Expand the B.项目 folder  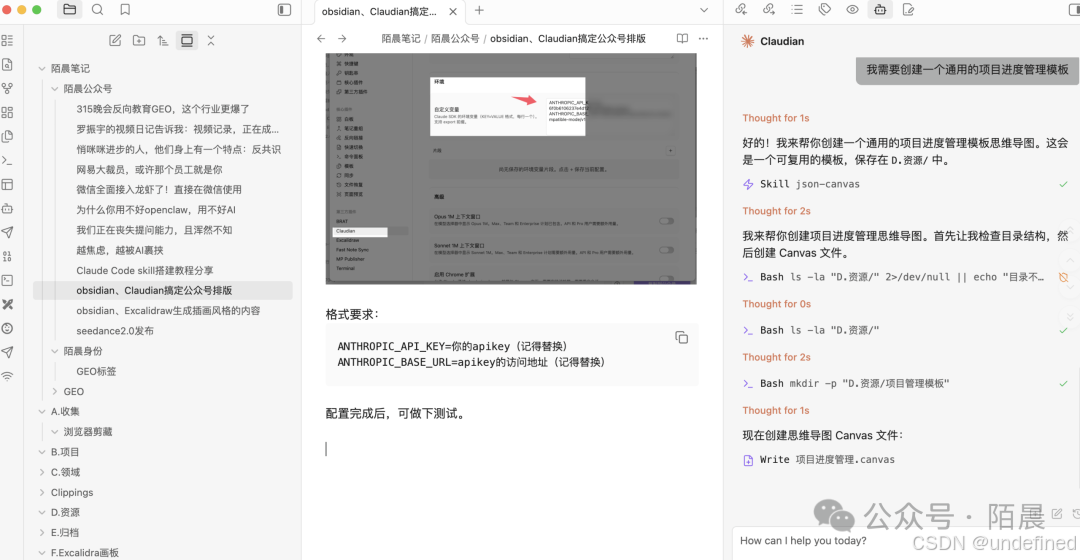pos(42,452)
